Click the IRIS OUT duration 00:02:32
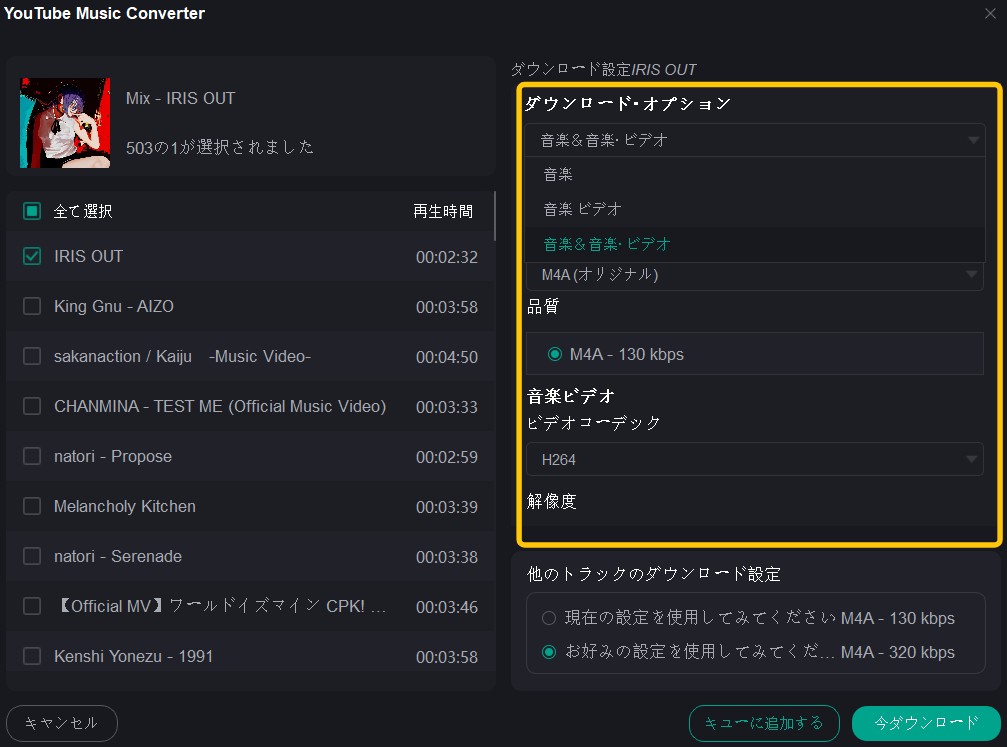This screenshot has height=747, width=1007. click(447, 257)
